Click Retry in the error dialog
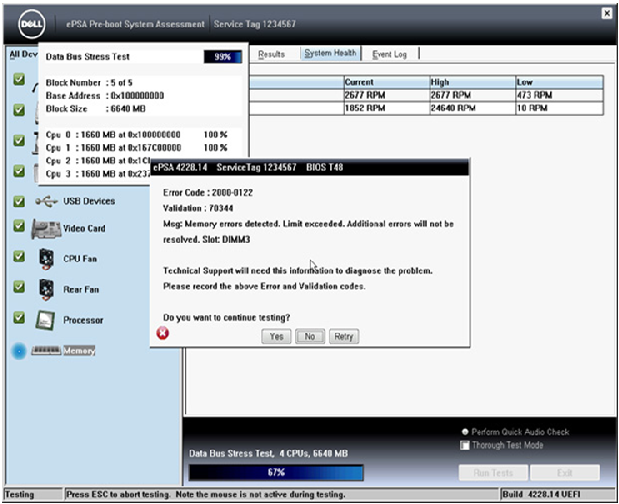Viewport: 619px width, 504px height. 344,337
